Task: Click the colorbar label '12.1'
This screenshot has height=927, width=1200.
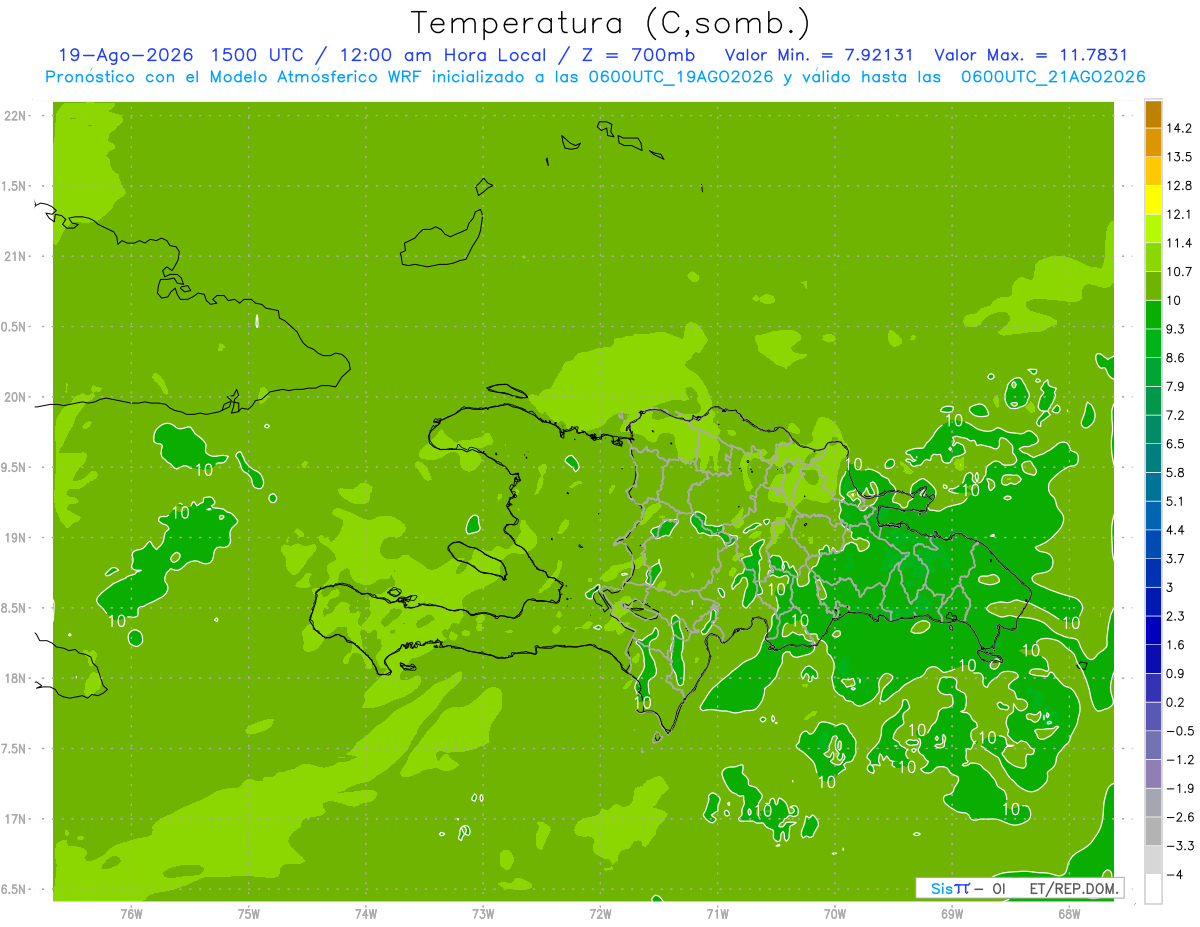Action: [x=1179, y=214]
